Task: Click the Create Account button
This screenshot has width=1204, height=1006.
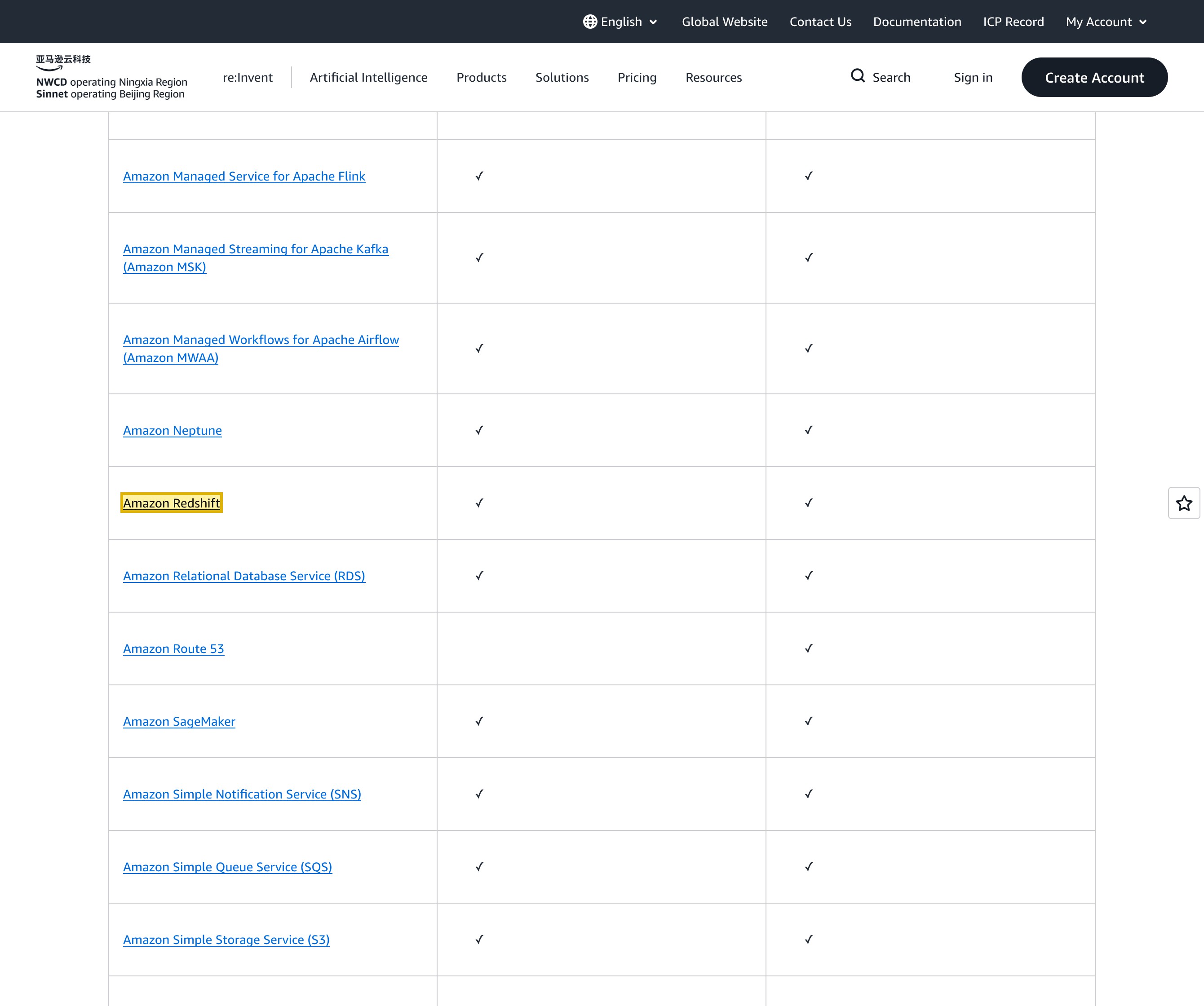Action: tap(1094, 77)
